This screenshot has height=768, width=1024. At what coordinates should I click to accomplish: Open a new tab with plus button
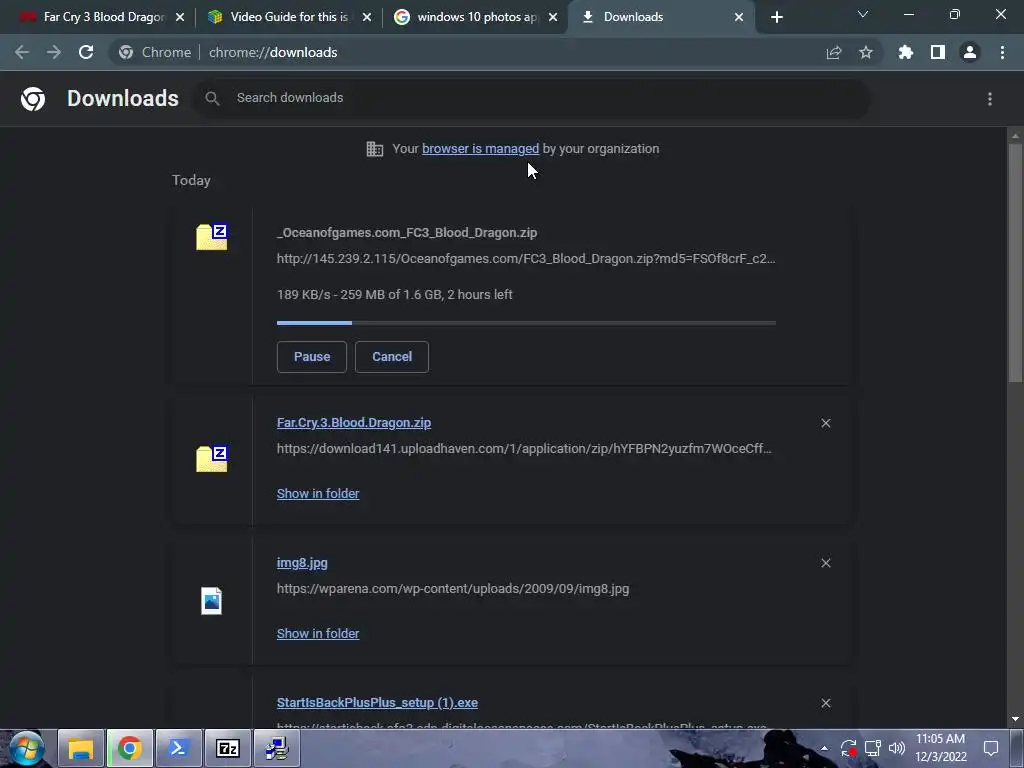[x=776, y=17]
